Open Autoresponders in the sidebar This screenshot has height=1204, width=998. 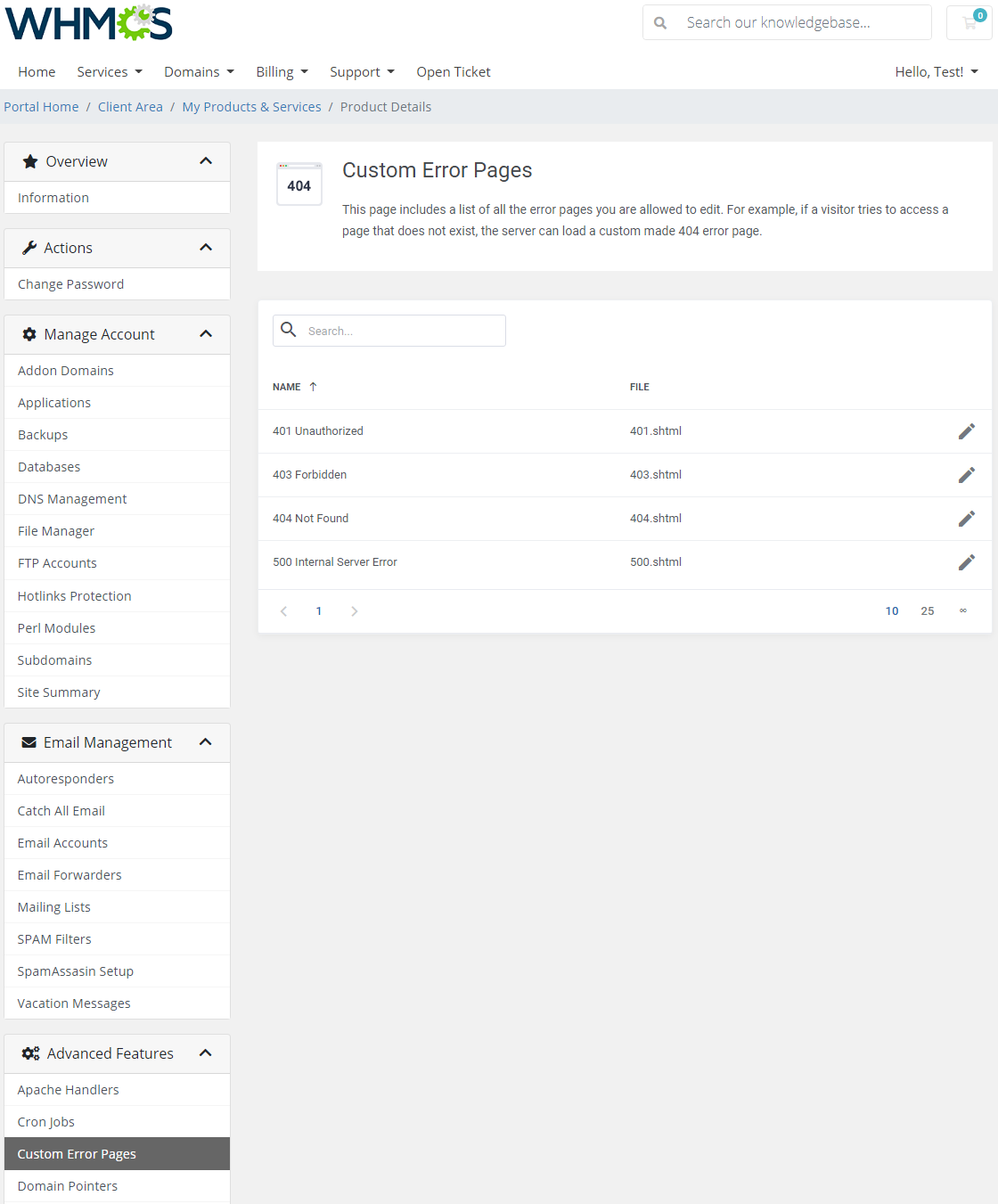coord(117,779)
